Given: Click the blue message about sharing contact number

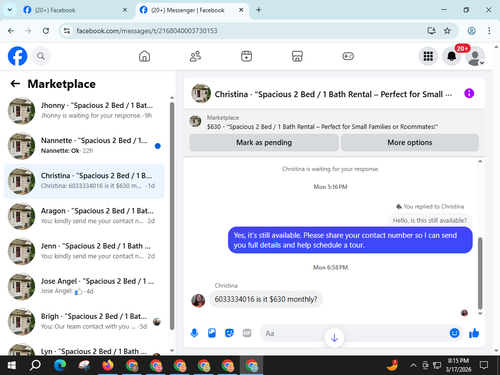Looking at the screenshot, I should click(350, 240).
